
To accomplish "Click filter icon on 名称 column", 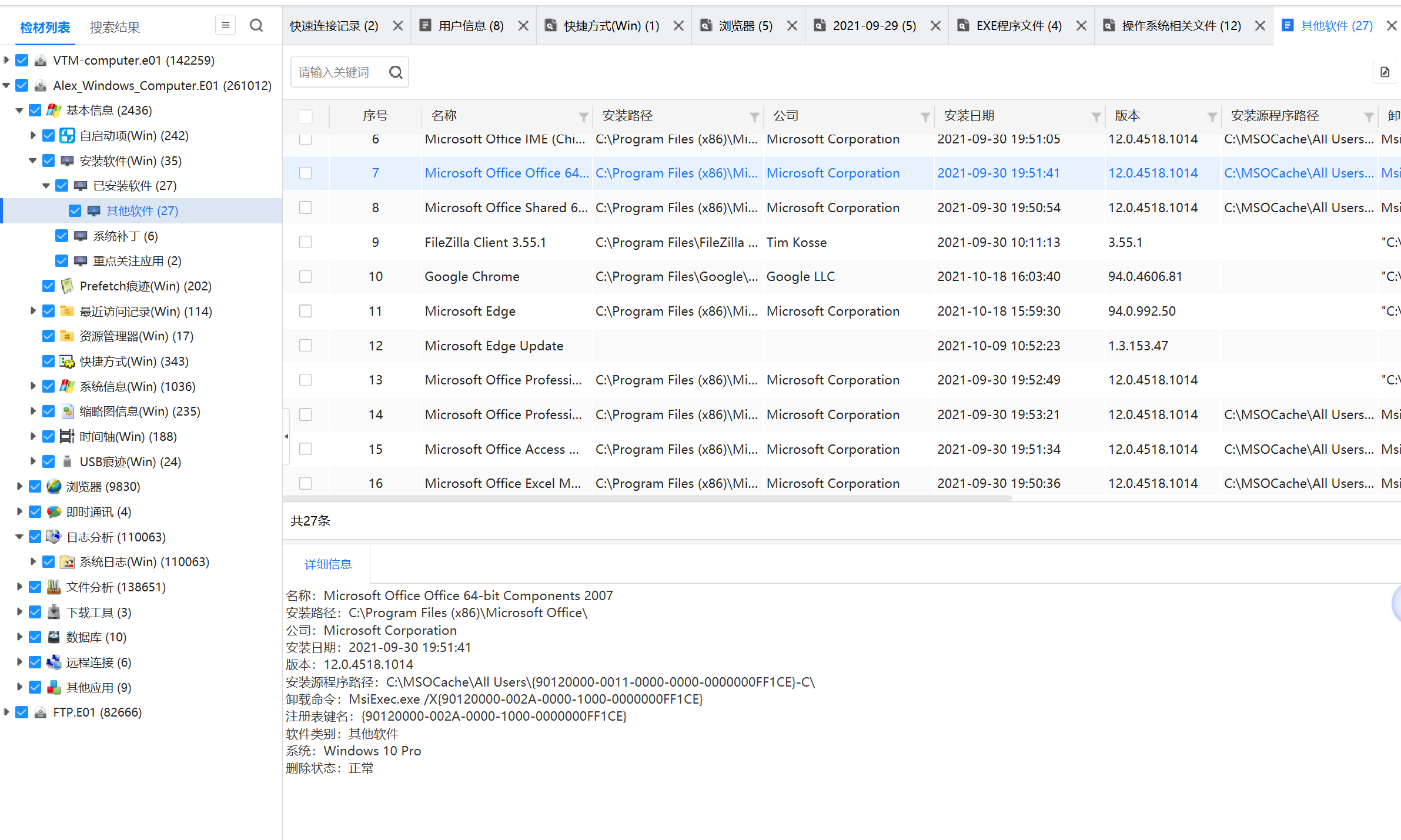I will [x=583, y=117].
